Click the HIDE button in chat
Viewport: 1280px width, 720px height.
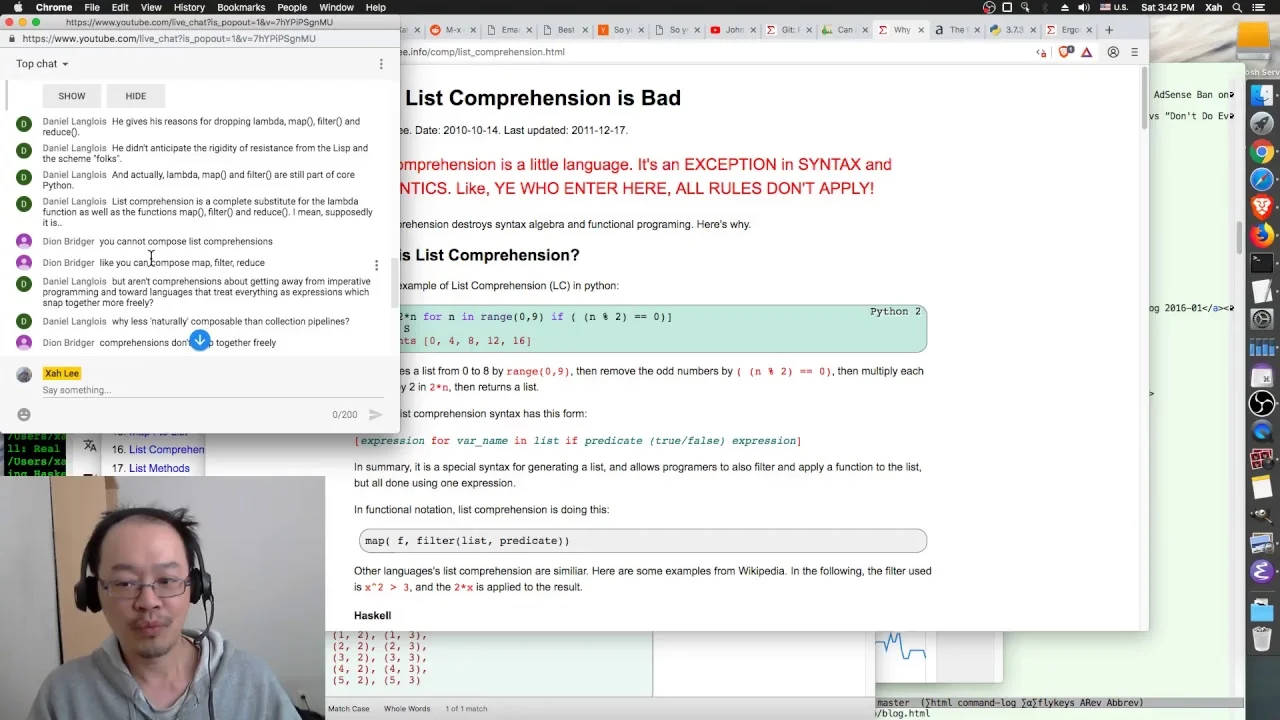(x=136, y=96)
